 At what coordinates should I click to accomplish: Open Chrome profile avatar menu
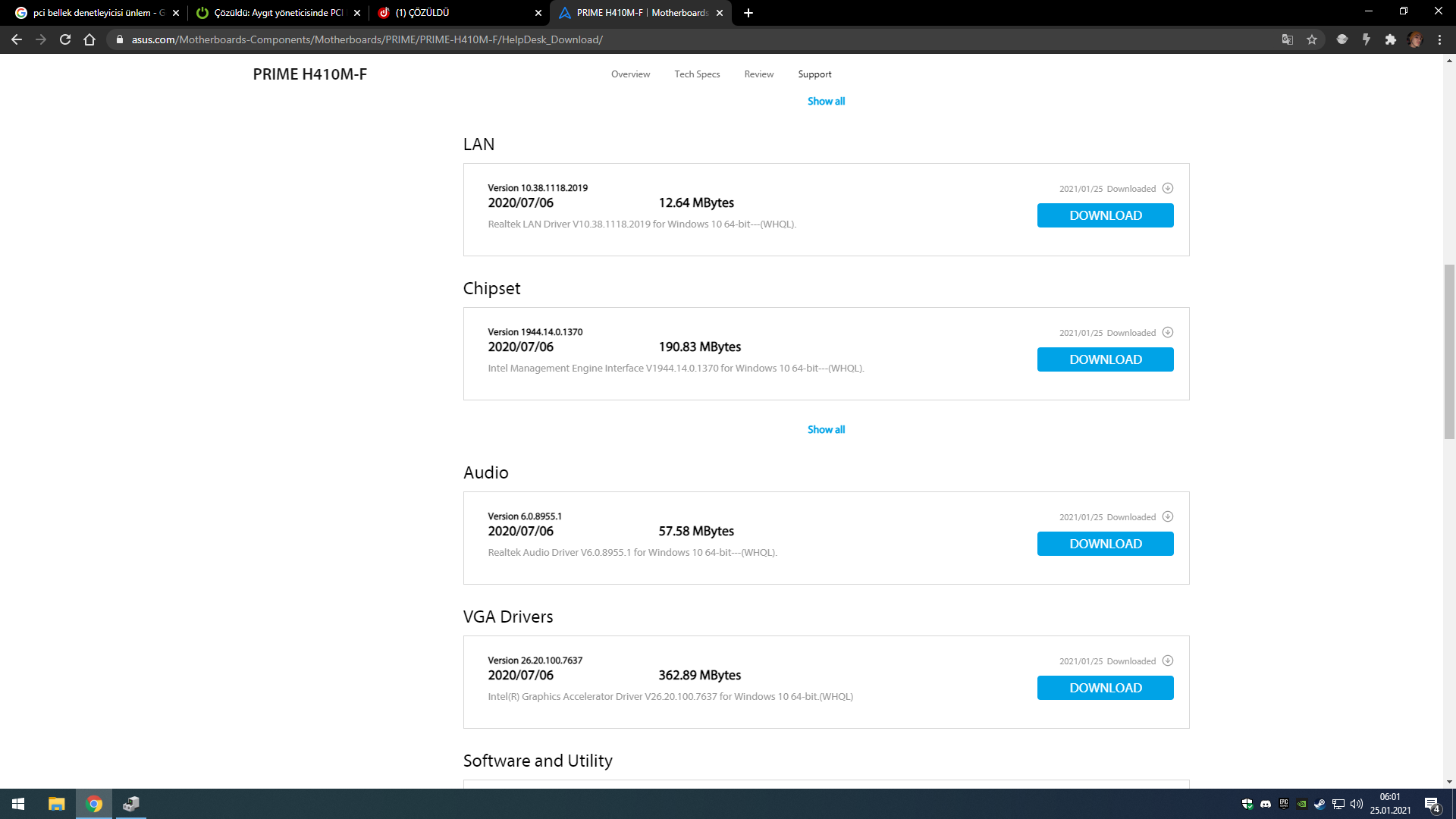click(x=1415, y=39)
